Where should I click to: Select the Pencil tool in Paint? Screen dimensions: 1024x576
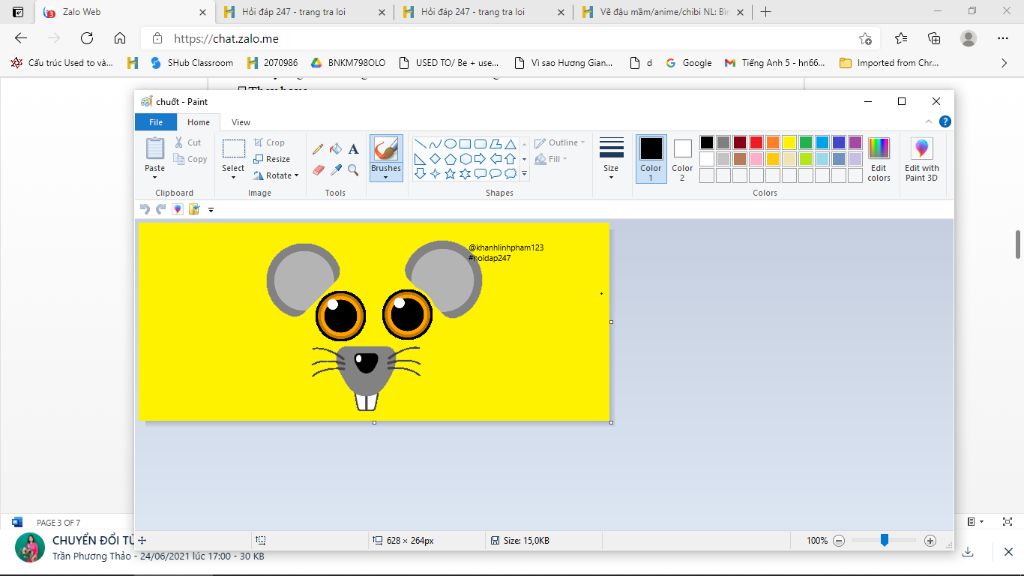[x=318, y=150]
